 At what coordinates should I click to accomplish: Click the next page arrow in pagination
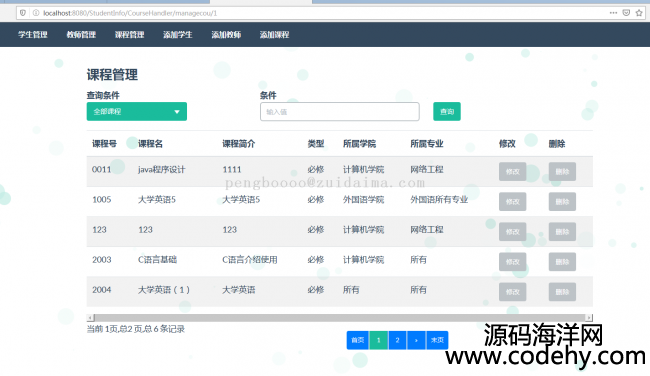pos(416,340)
